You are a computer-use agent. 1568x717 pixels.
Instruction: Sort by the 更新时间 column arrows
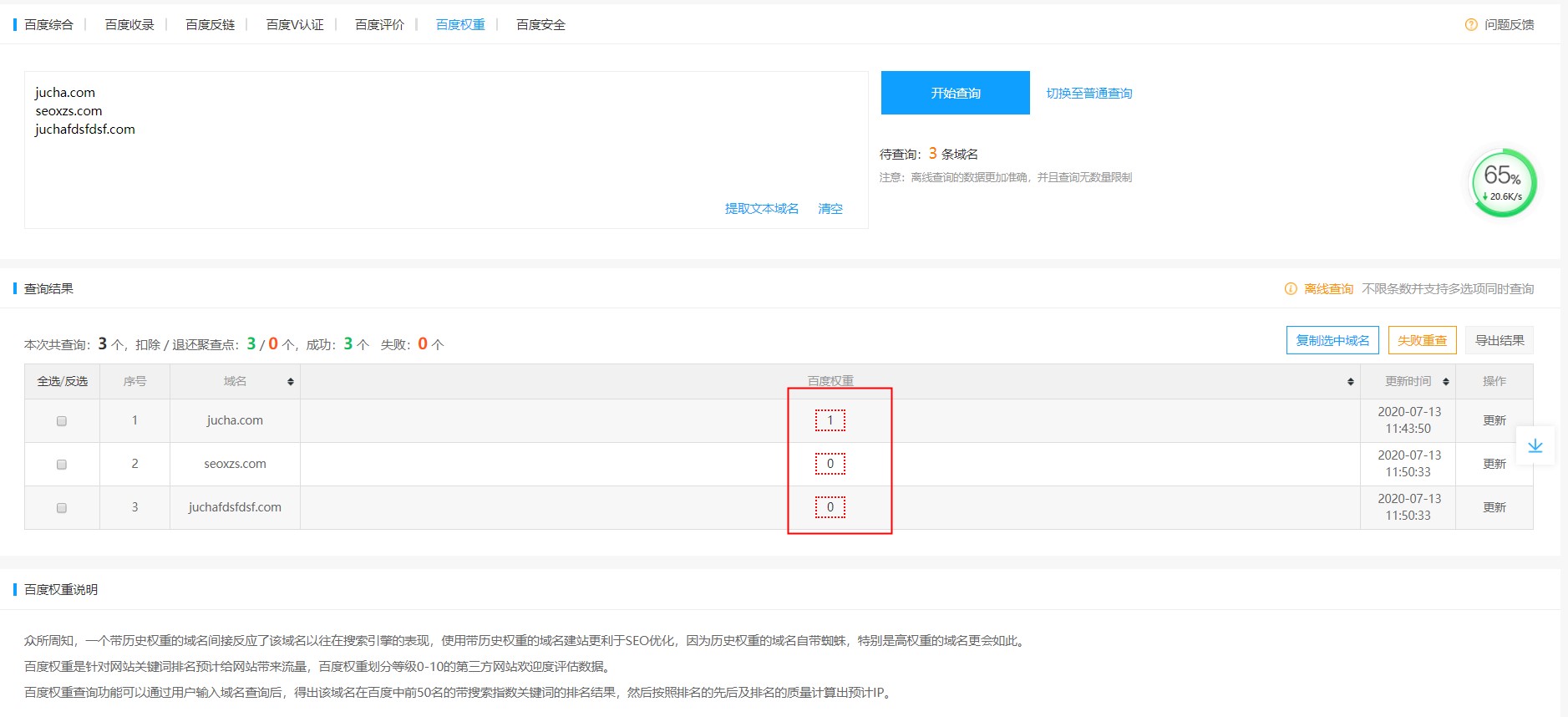tap(1445, 382)
